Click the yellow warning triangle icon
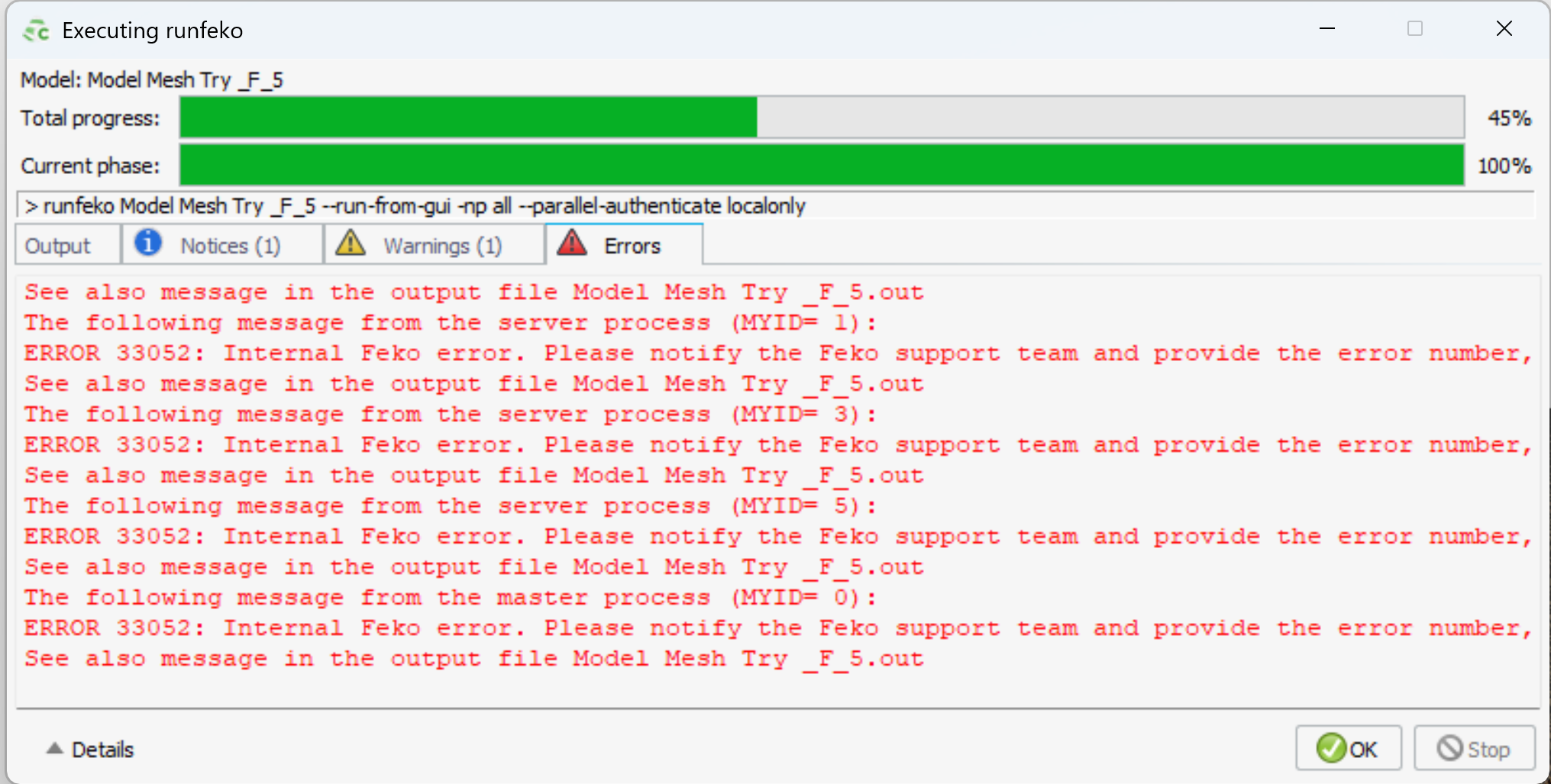The height and width of the screenshot is (784, 1551). 351,243
